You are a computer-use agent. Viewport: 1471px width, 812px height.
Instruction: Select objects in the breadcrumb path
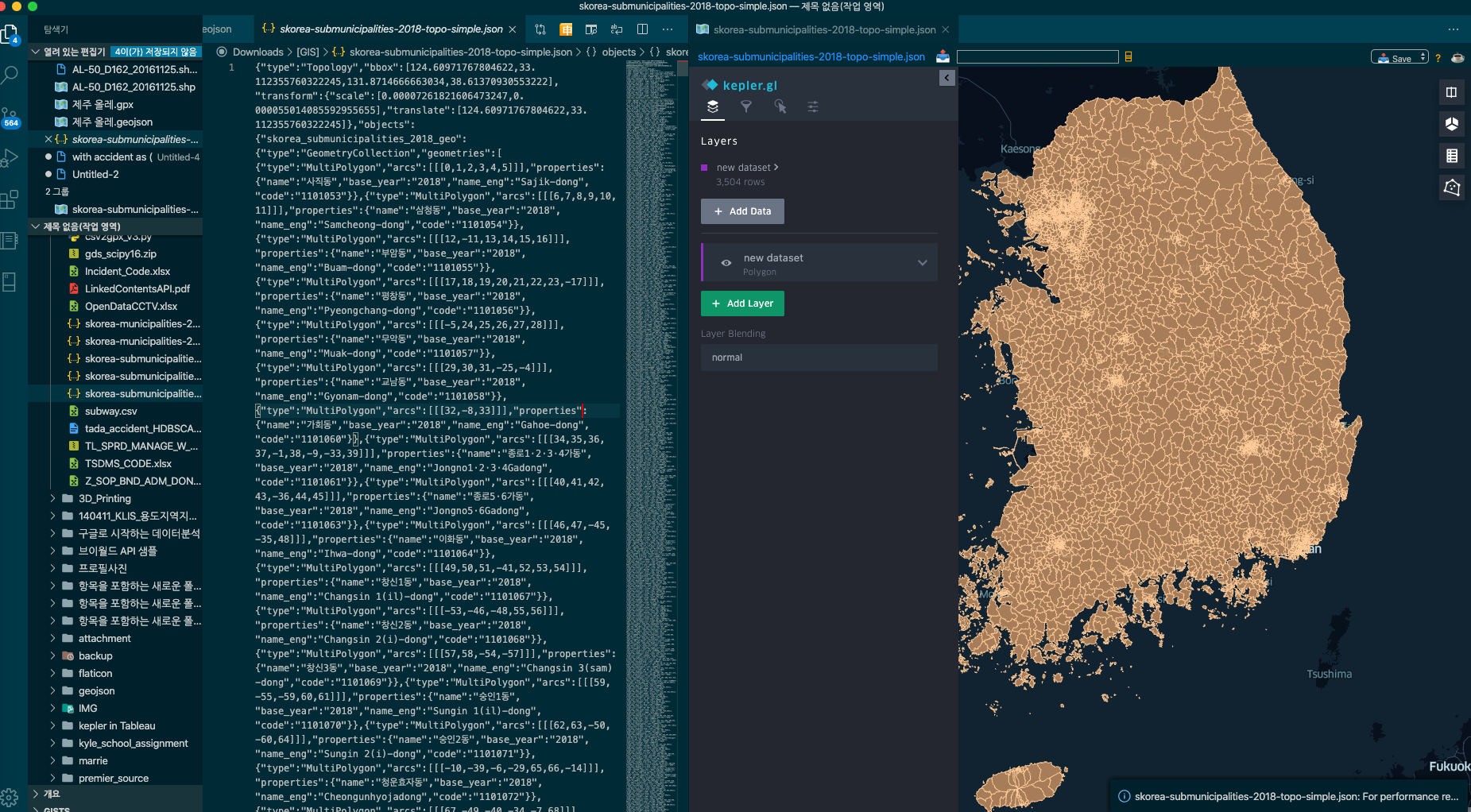click(x=617, y=52)
